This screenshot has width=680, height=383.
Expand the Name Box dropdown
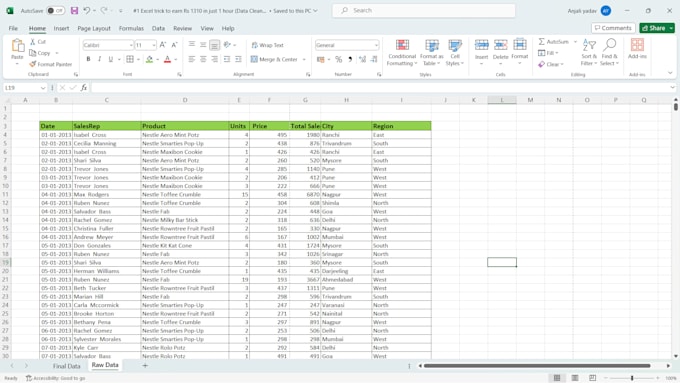(x=43, y=88)
